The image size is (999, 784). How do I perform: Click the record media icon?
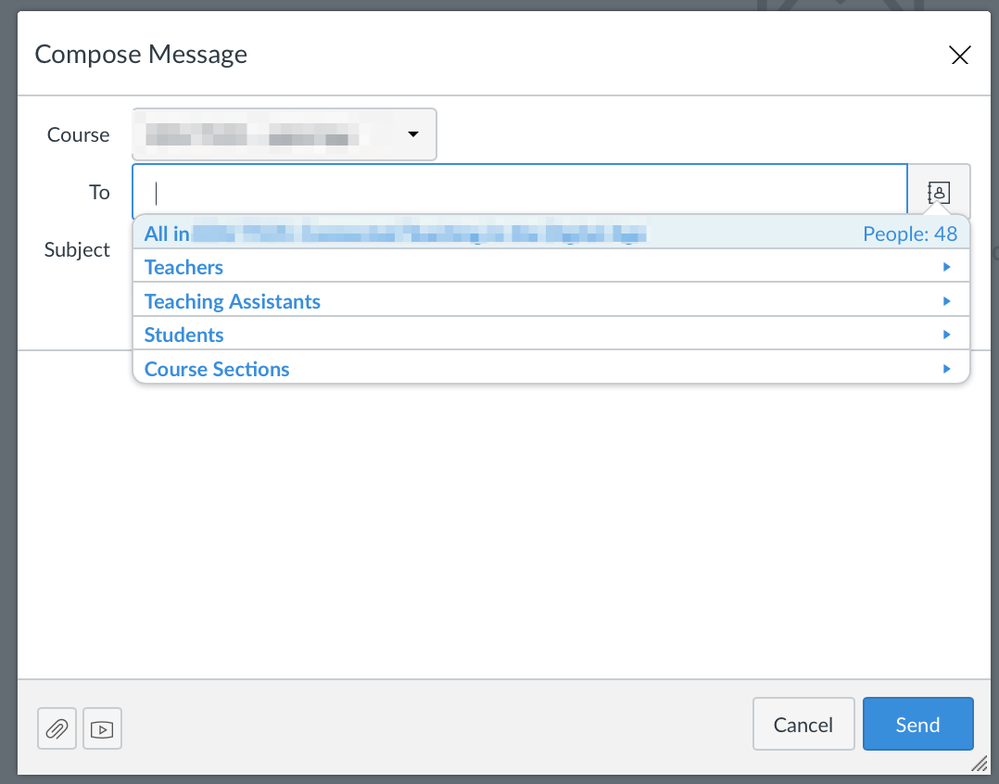click(x=102, y=729)
